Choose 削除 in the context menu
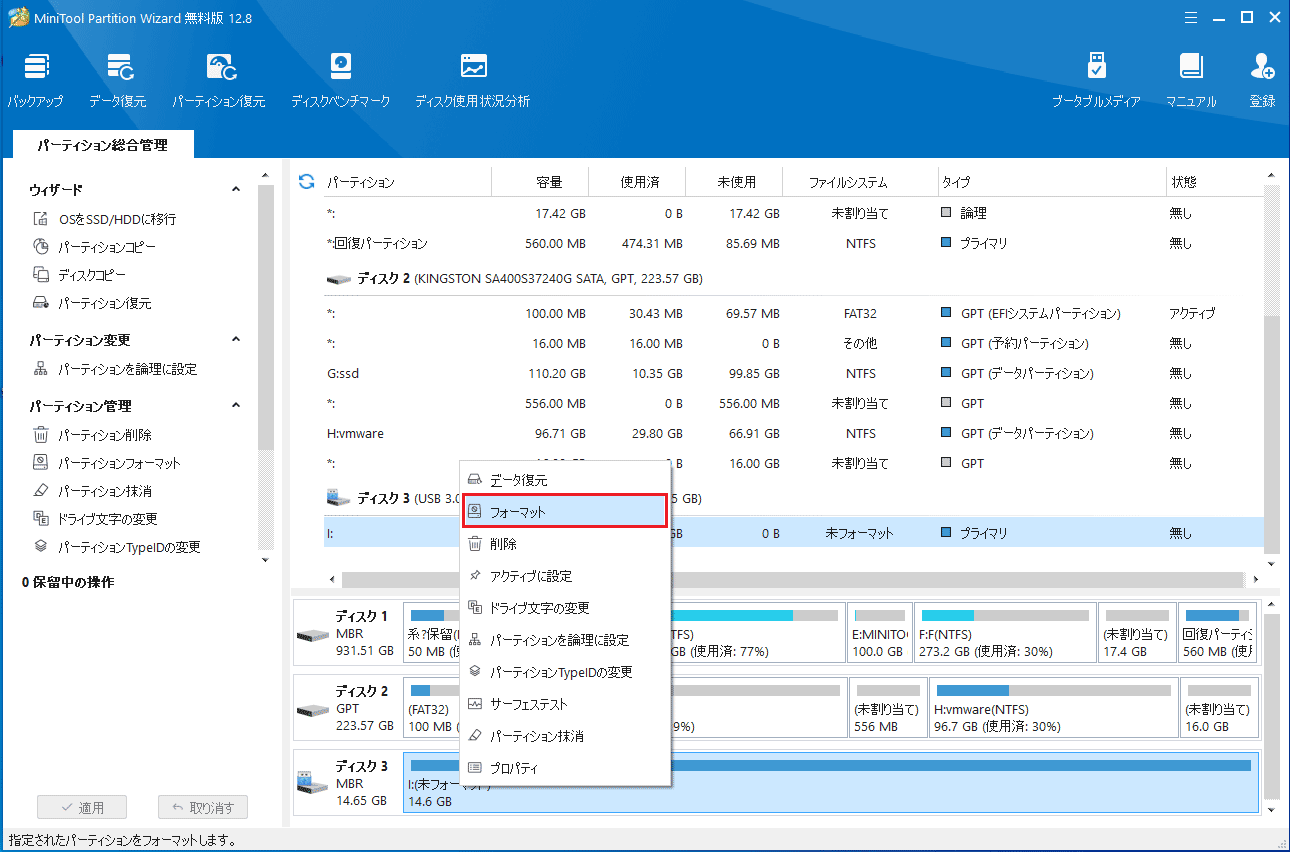The height and width of the screenshot is (852, 1290). pos(565,544)
